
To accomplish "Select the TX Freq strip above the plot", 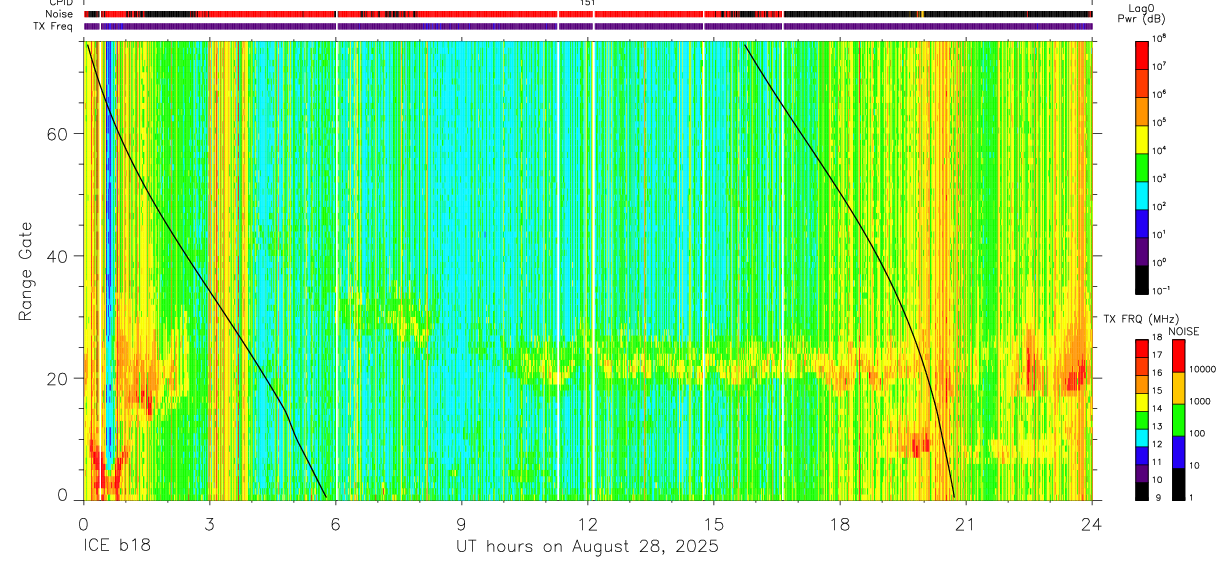I will (x=588, y=26).
